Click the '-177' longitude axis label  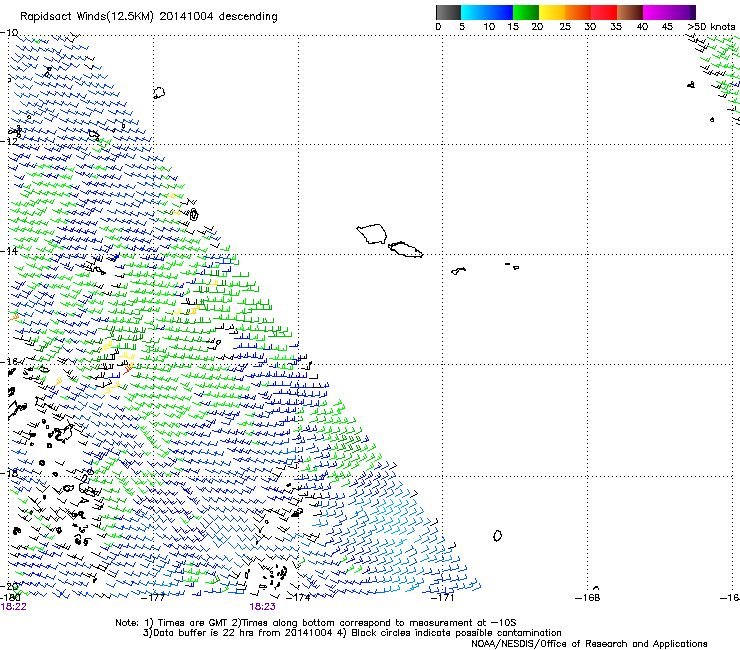tap(153, 598)
